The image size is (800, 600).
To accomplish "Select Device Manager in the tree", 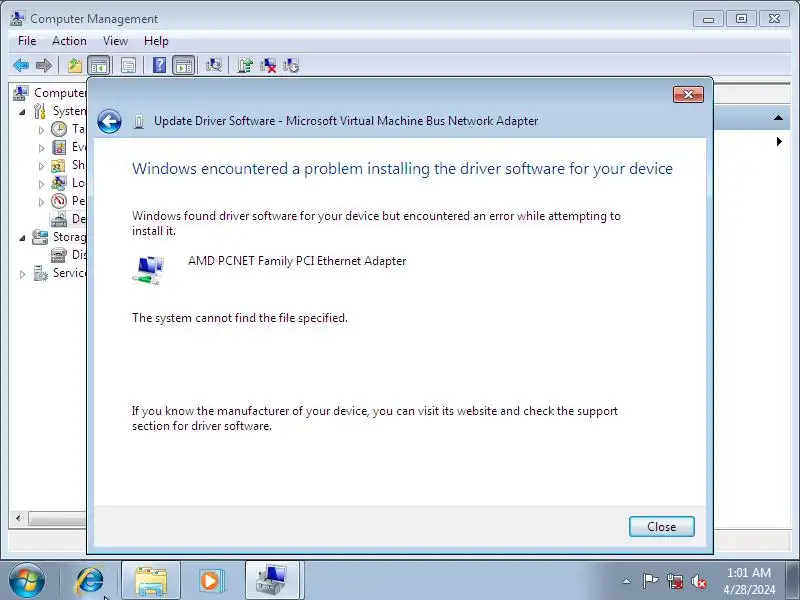I will click(x=68, y=219).
